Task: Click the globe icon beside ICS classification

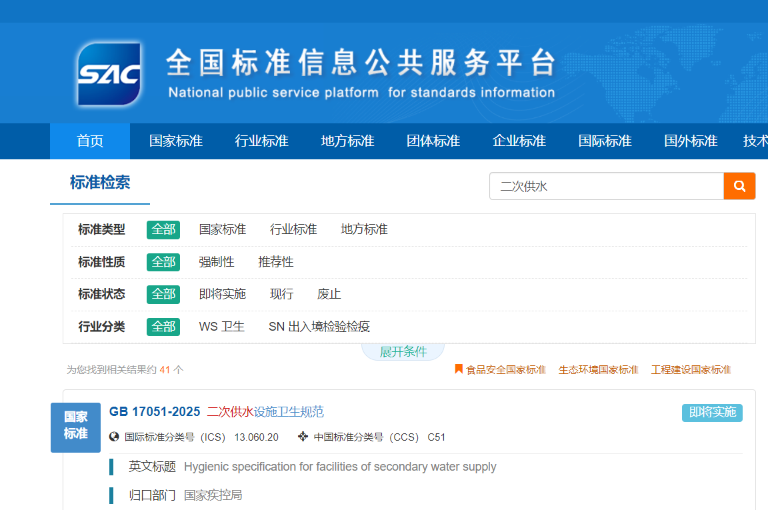Action: (x=114, y=437)
